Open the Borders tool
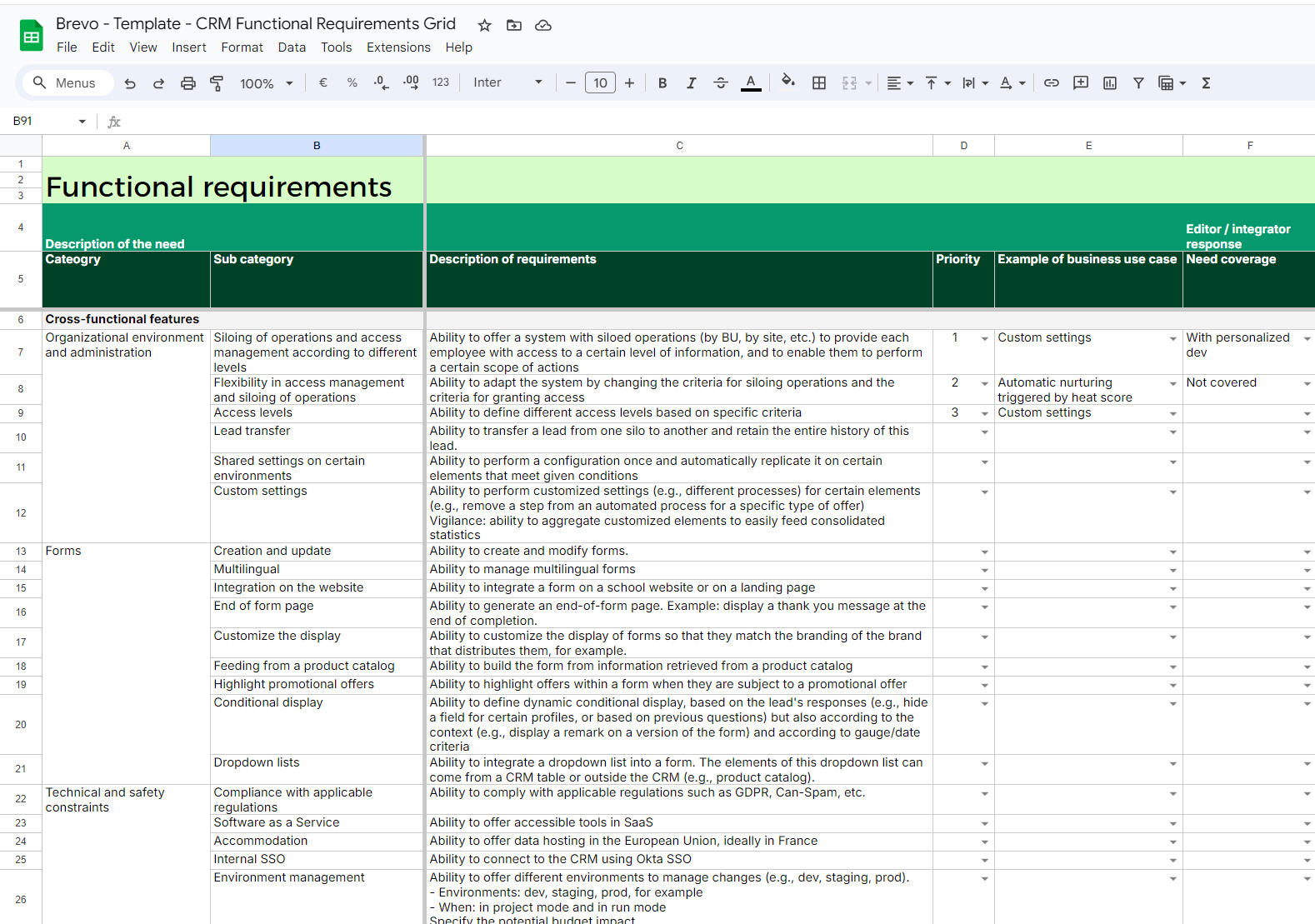 (819, 83)
